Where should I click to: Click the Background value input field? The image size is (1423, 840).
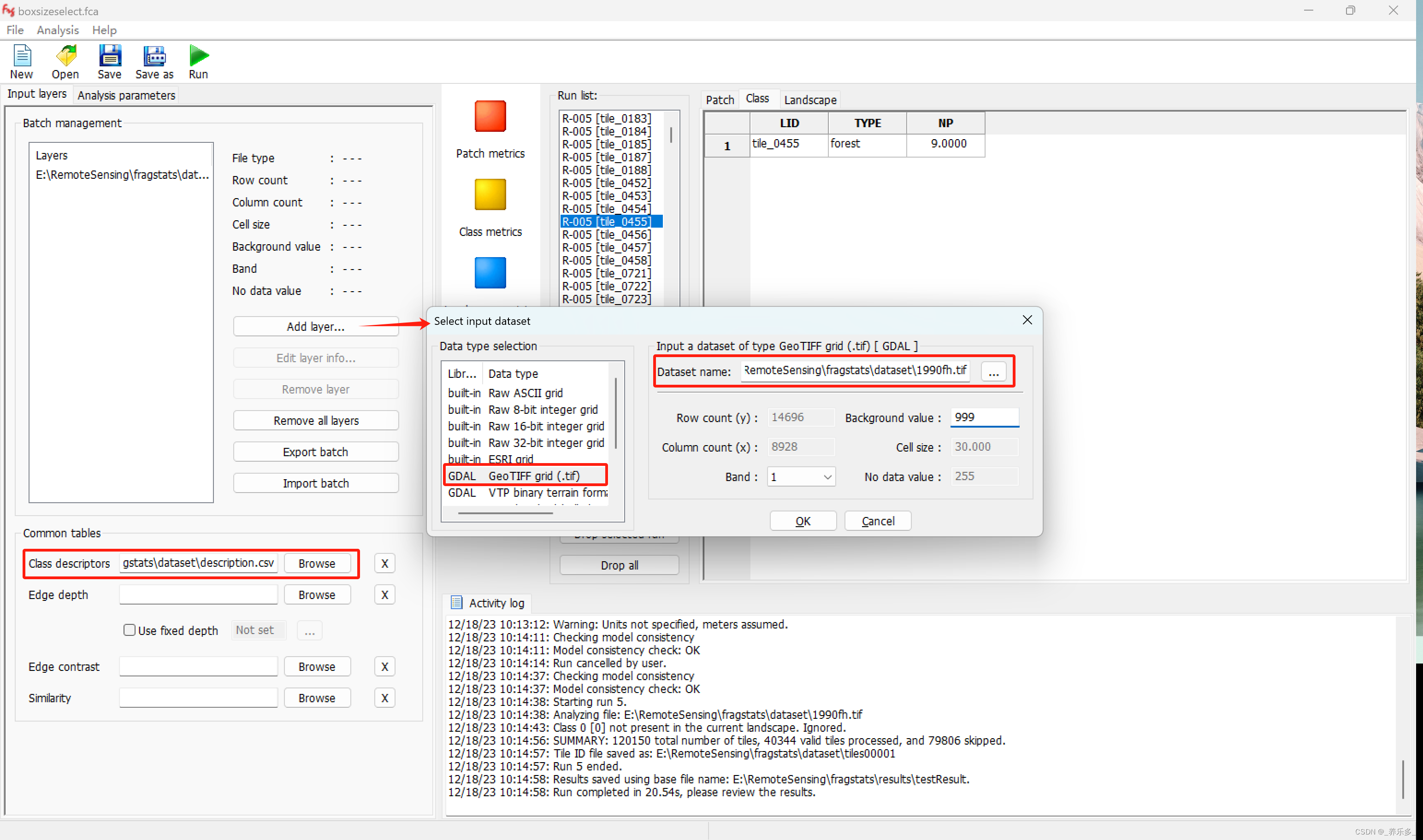click(984, 417)
